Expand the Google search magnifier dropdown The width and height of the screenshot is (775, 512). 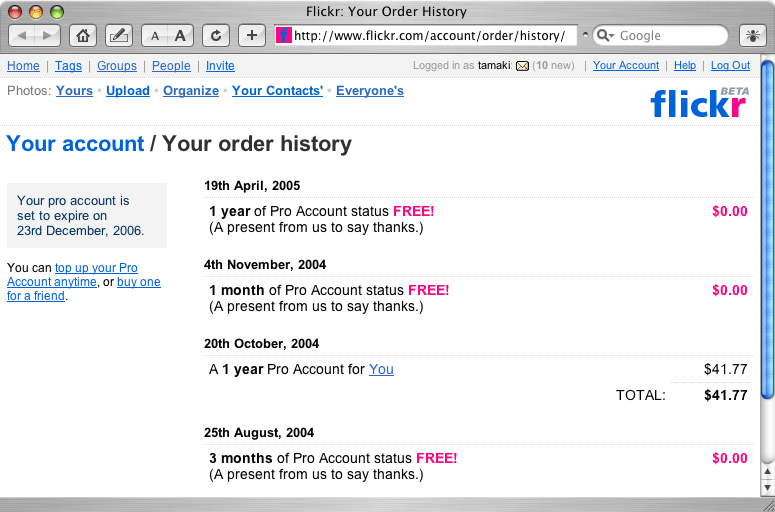coord(604,35)
